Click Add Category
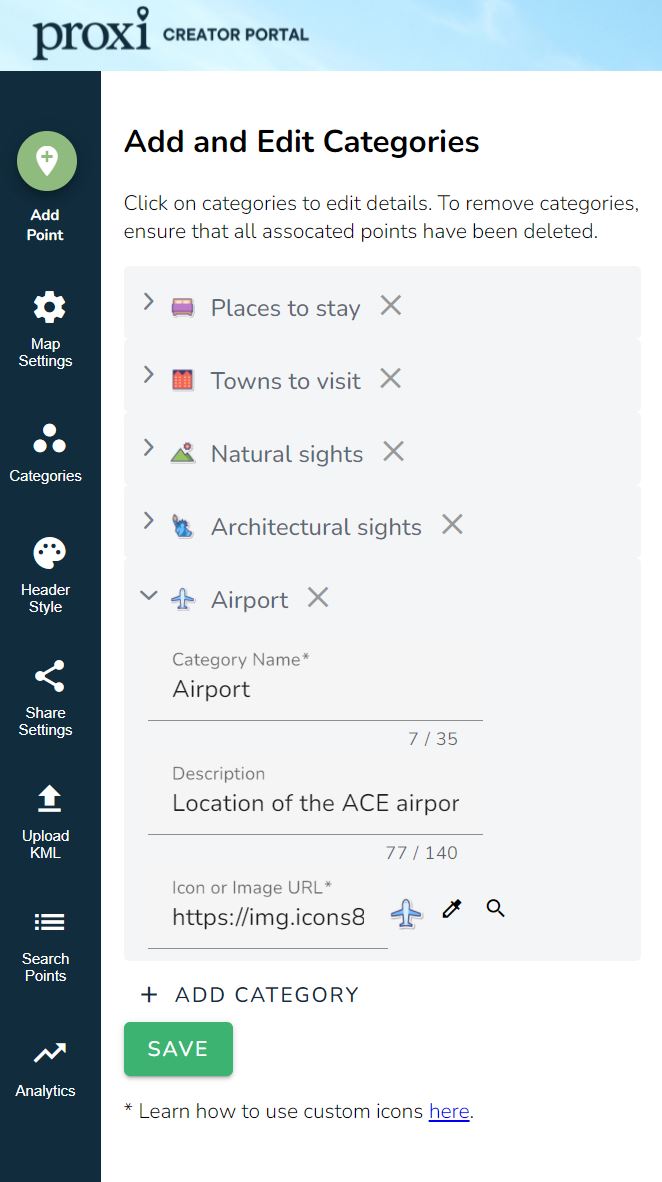Screen dimensions: 662x1182 (250, 995)
